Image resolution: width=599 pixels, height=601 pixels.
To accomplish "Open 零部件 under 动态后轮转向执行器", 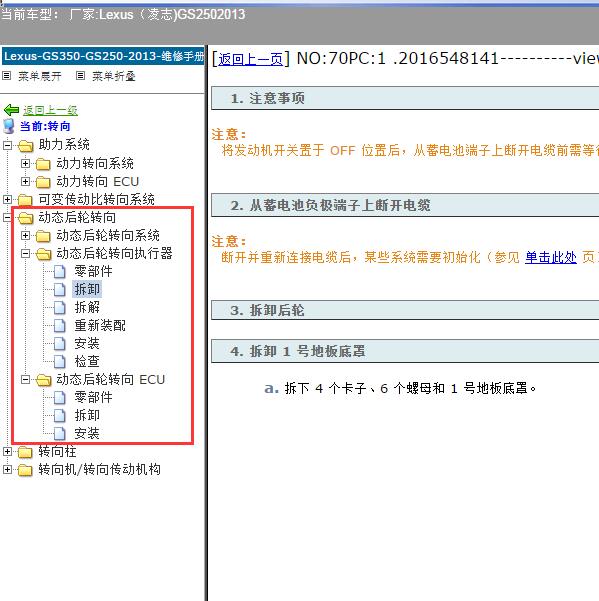I will pos(93,271).
